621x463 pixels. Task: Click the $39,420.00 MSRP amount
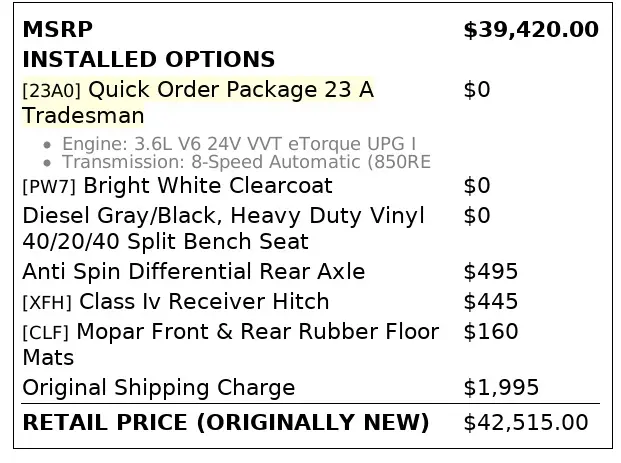click(x=531, y=30)
